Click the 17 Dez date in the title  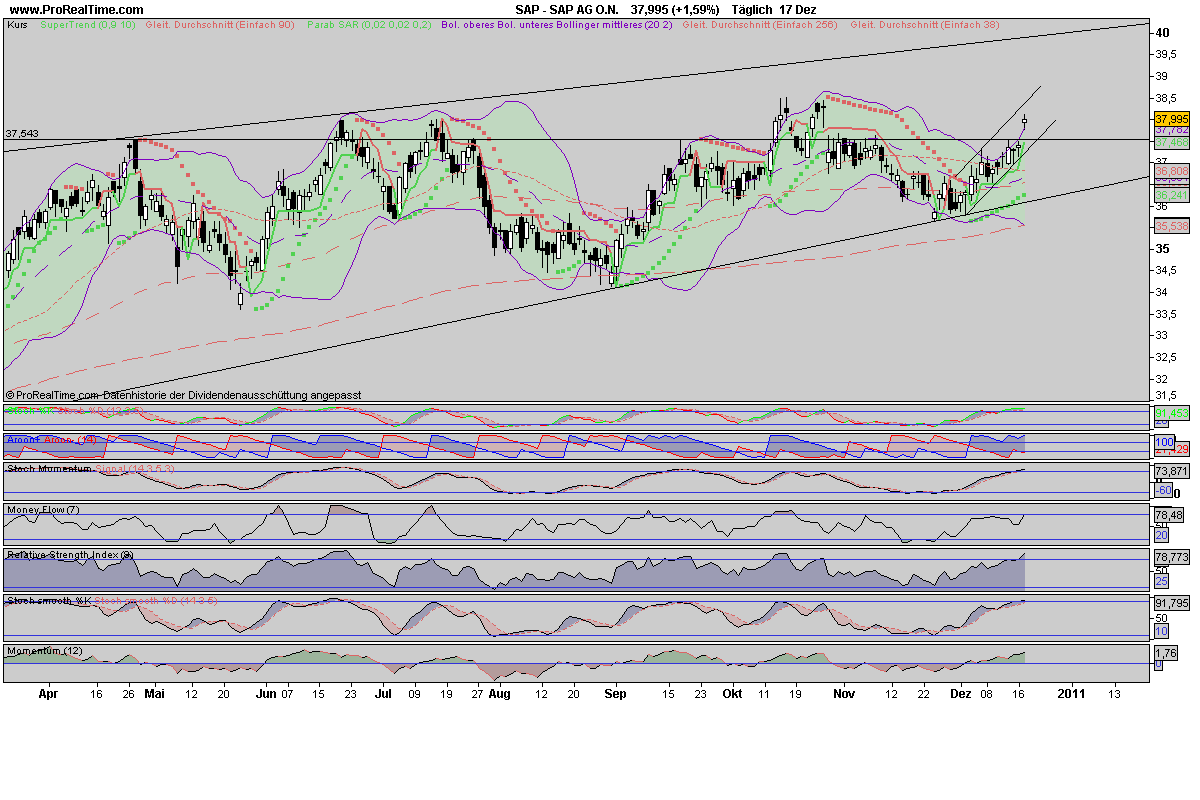click(x=800, y=9)
